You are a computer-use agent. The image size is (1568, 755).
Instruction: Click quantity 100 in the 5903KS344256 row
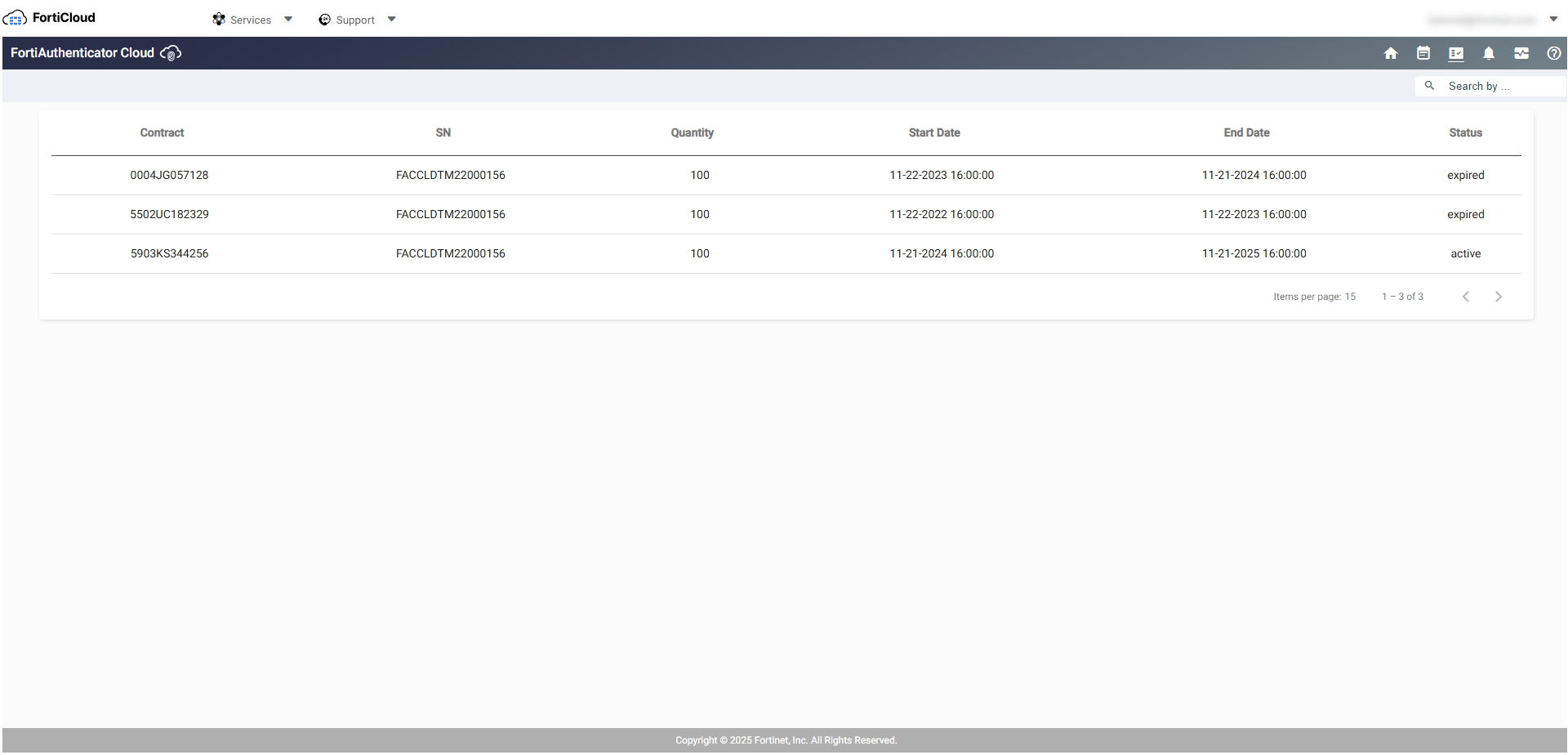tap(700, 253)
